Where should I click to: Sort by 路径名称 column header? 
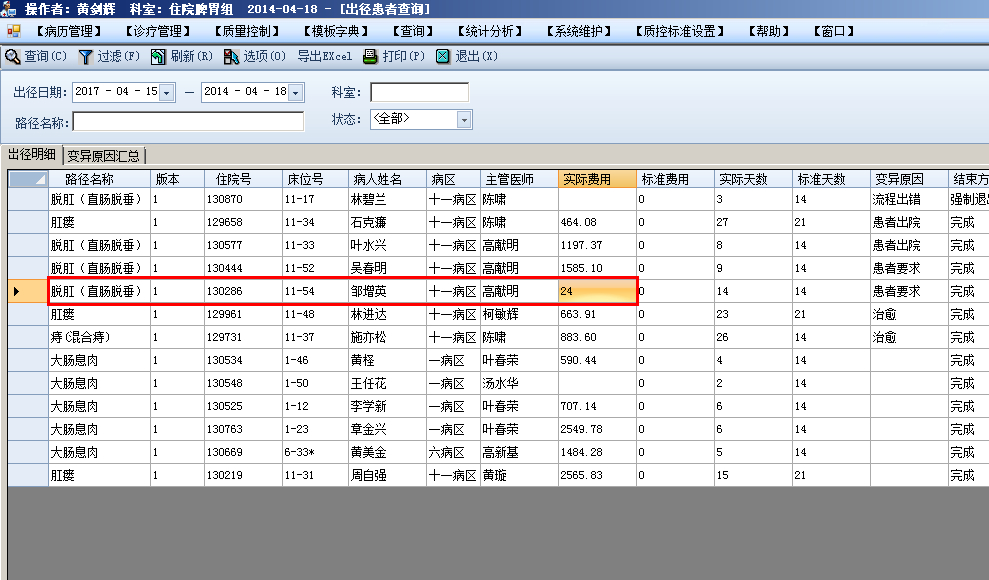click(x=99, y=179)
